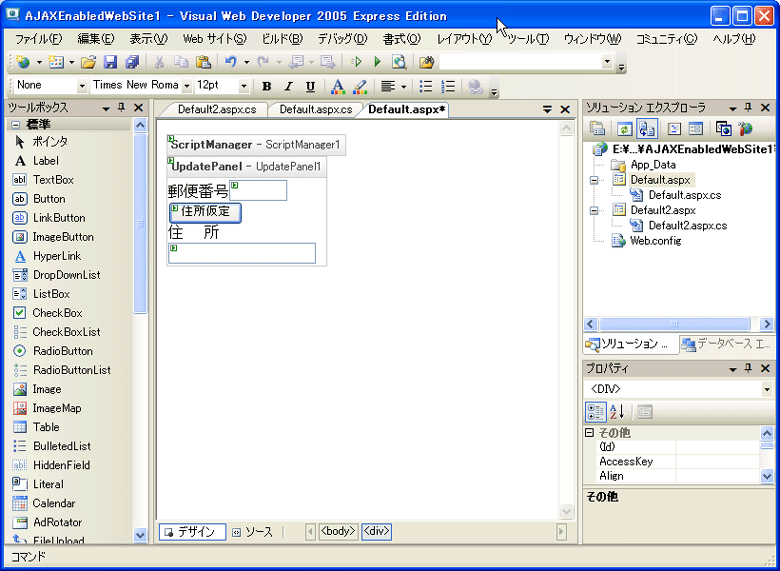780x571 pixels.
Task: Open the データベース エクスプローラ tab
Action: [x=726, y=344]
